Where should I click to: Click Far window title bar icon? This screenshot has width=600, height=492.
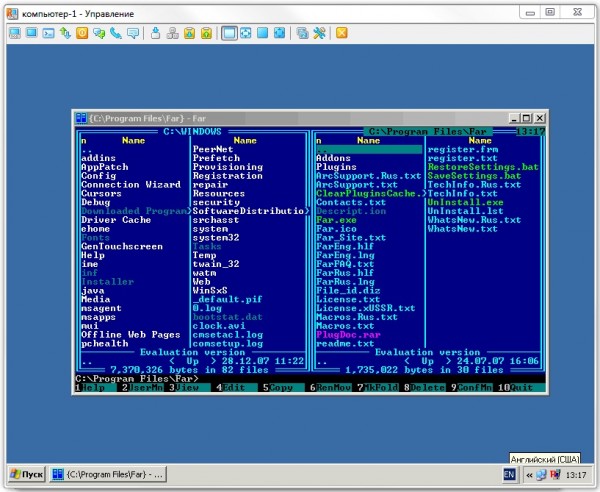81,118
